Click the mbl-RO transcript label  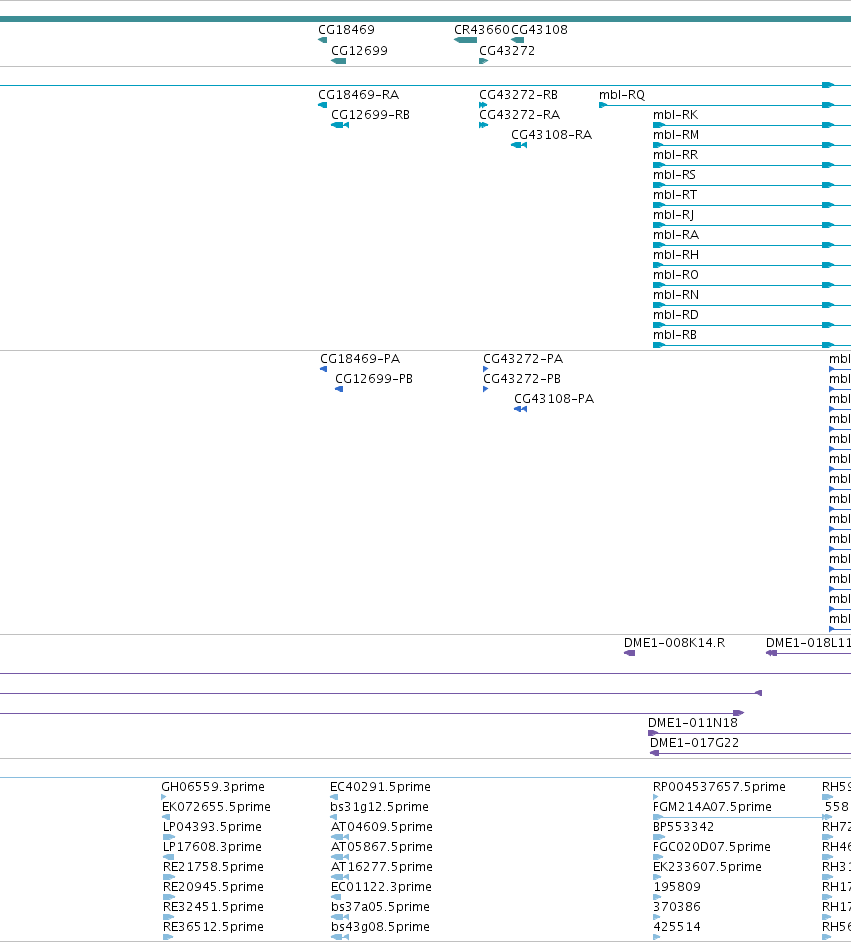pyautogui.click(x=676, y=275)
